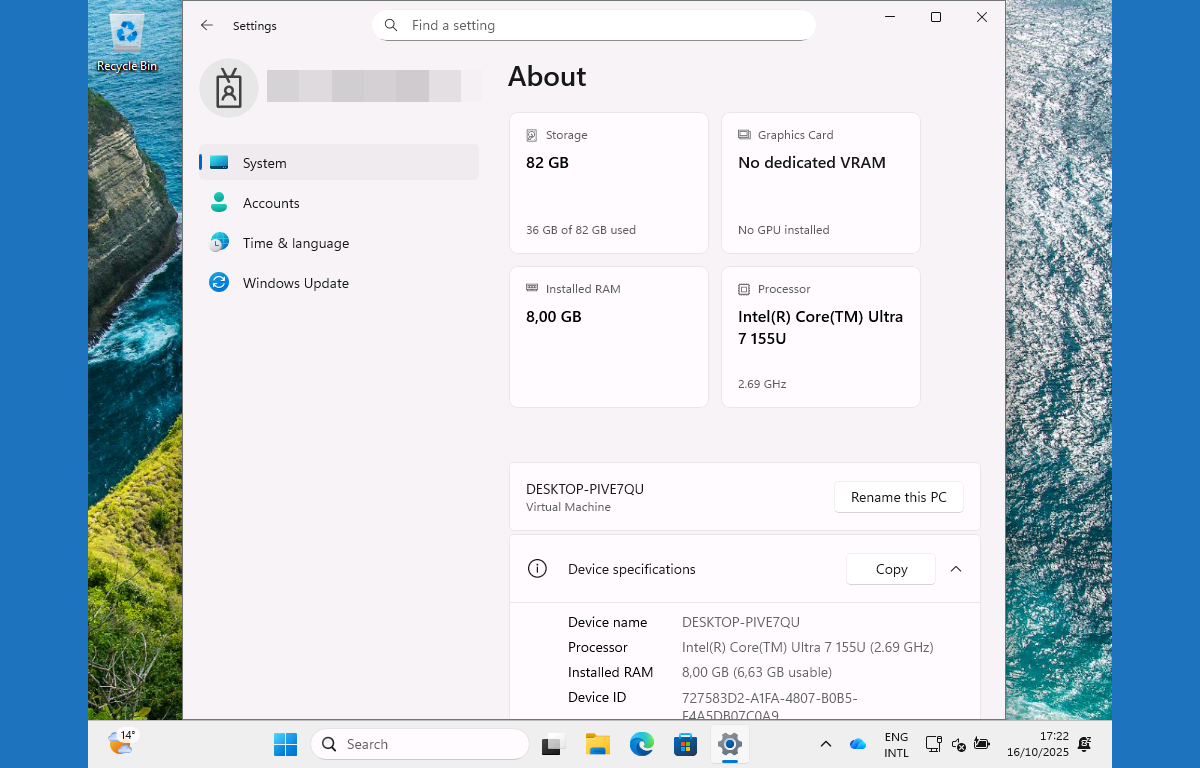The height and width of the screenshot is (768, 1200).
Task: Open Task View from the taskbar
Action: 553,744
